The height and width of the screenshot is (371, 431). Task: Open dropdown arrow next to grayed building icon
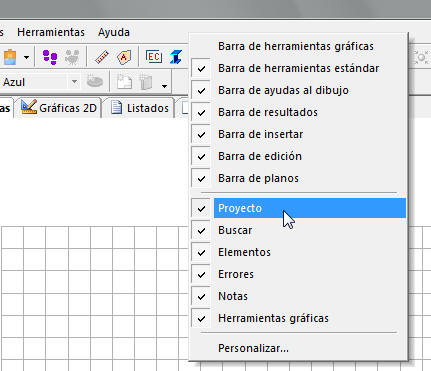coord(164,86)
